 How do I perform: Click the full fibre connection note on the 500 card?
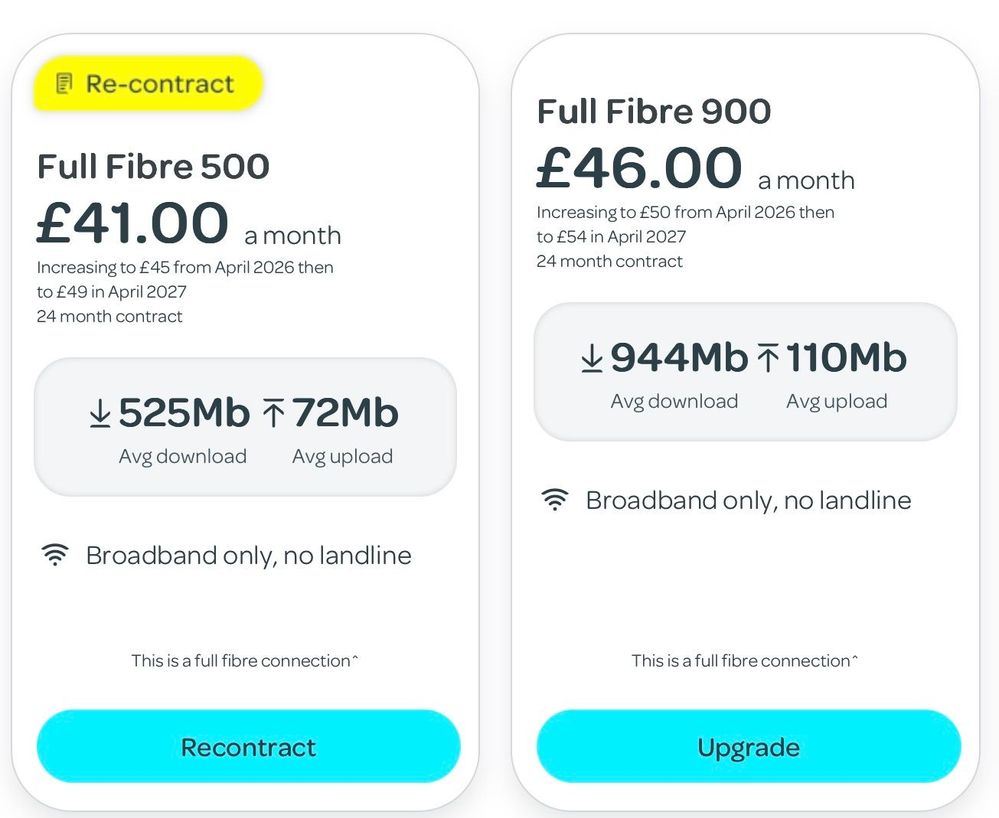(x=245, y=661)
